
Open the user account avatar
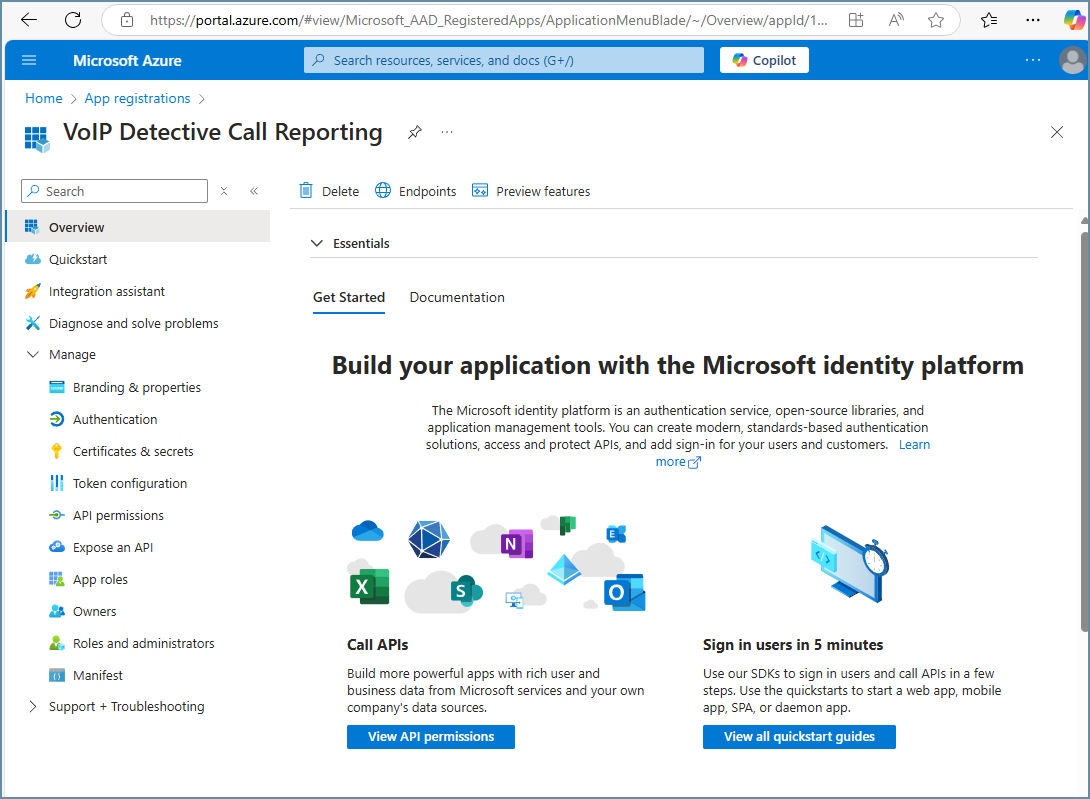point(1073,60)
